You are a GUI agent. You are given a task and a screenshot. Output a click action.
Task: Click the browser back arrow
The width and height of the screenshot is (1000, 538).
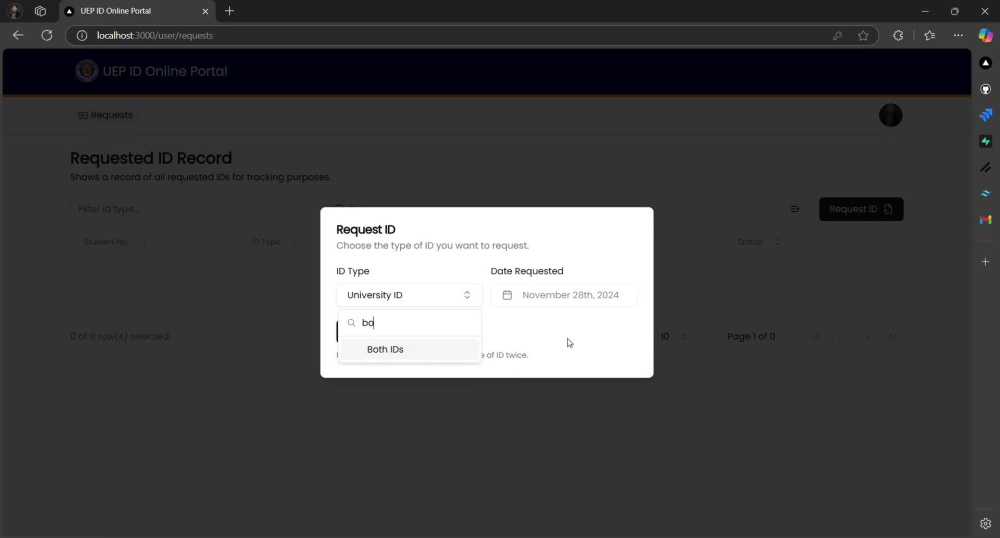tap(18, 36)
